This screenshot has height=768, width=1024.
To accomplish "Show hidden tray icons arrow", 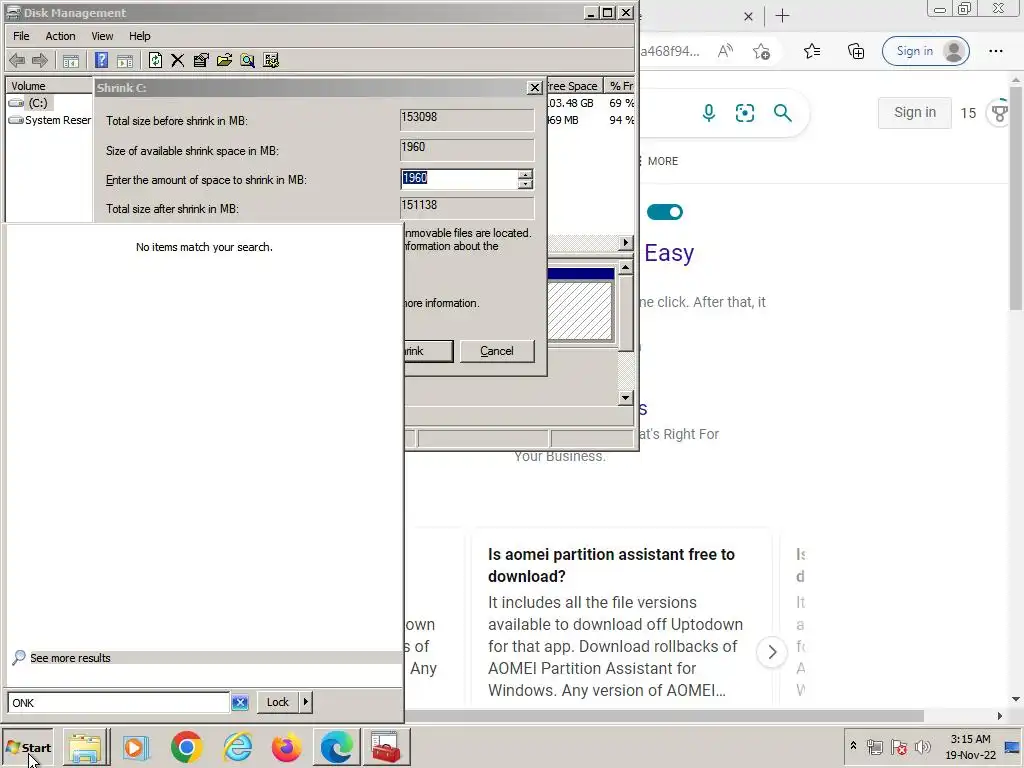I will (x=853, y=746).
